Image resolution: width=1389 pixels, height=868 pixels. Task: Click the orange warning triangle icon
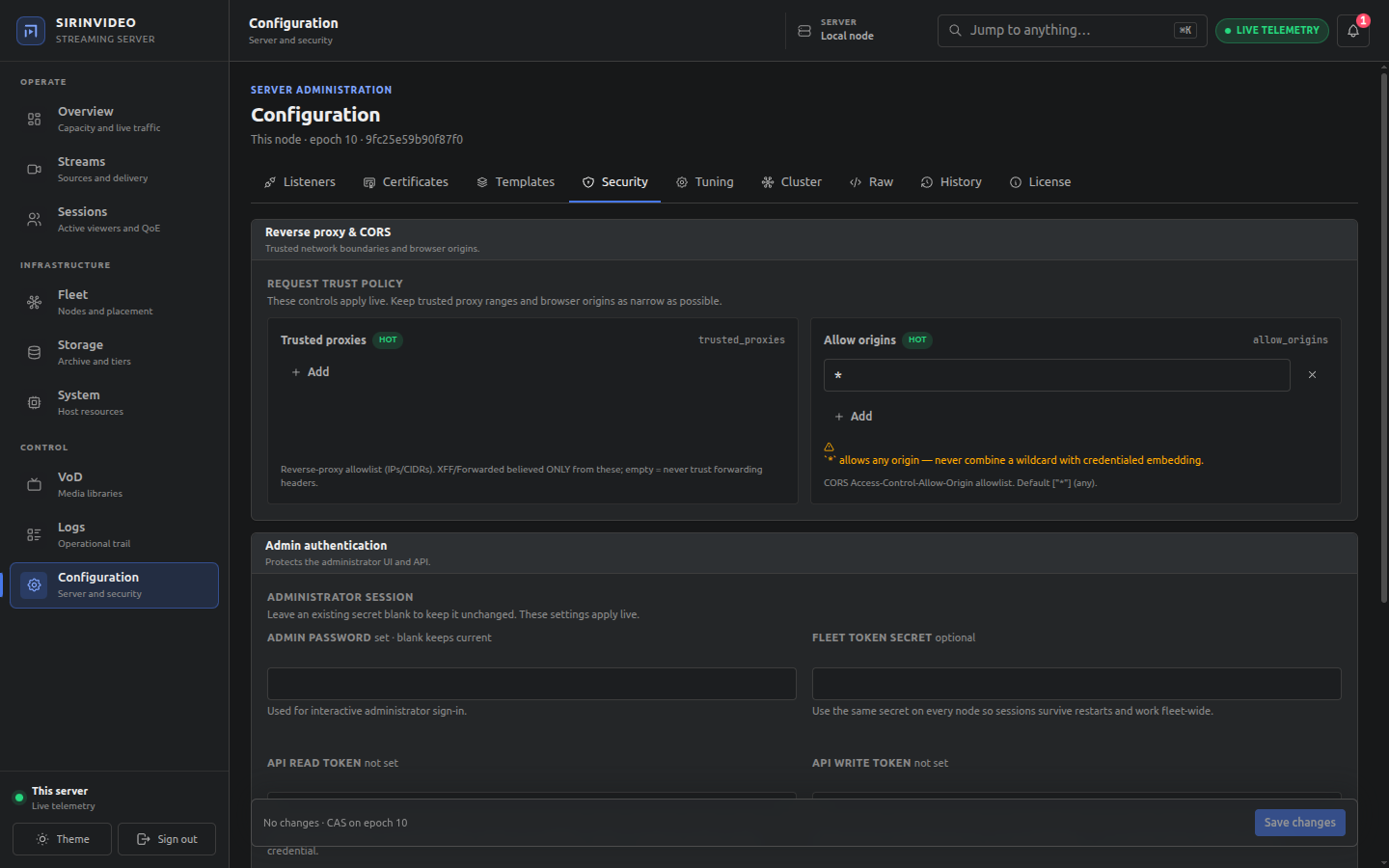pyautogui.click(x=829, y=448)
